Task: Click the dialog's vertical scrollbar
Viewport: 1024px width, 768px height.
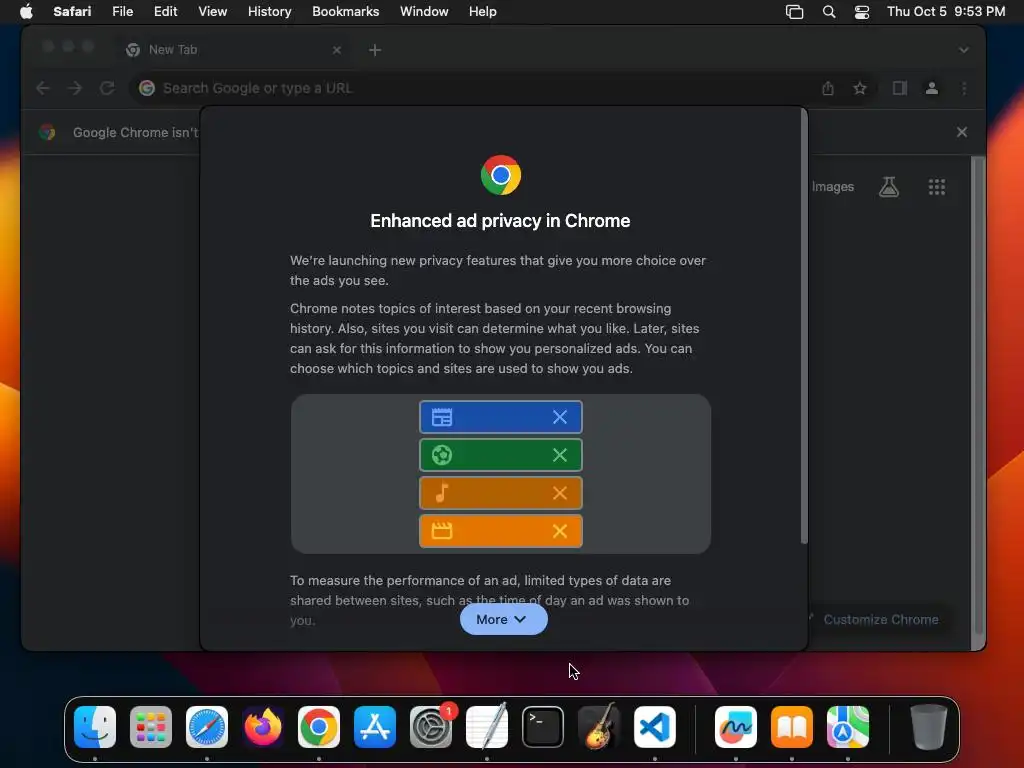Action: (804, 327)
